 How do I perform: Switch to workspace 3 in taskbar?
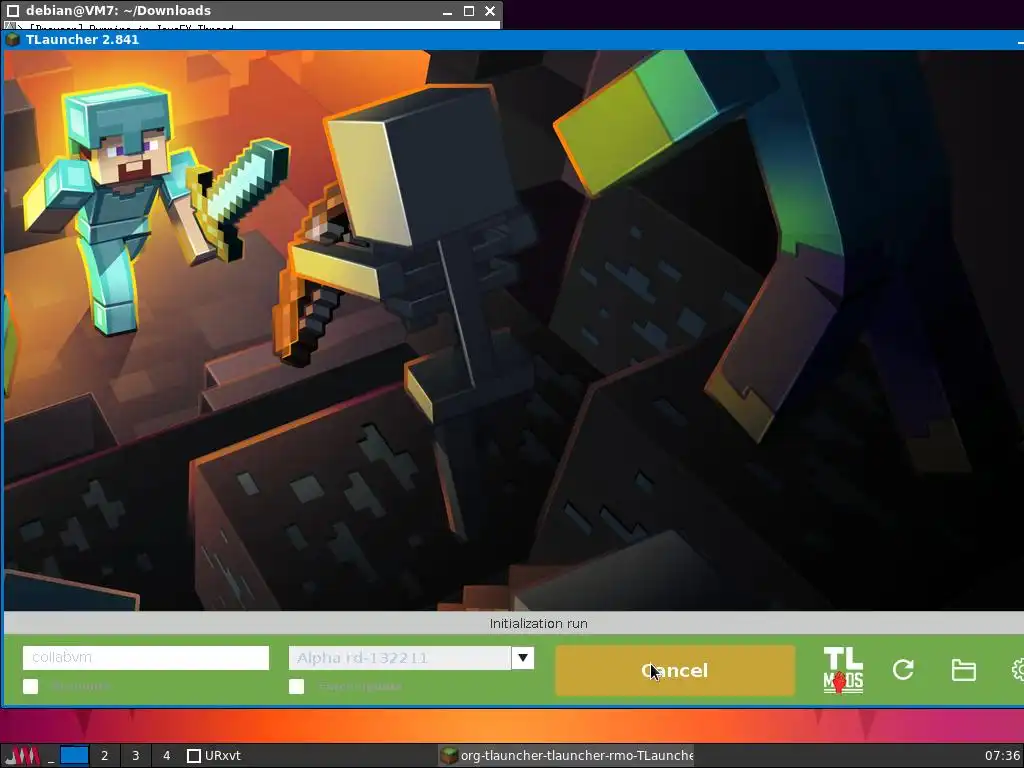[136, 756]
